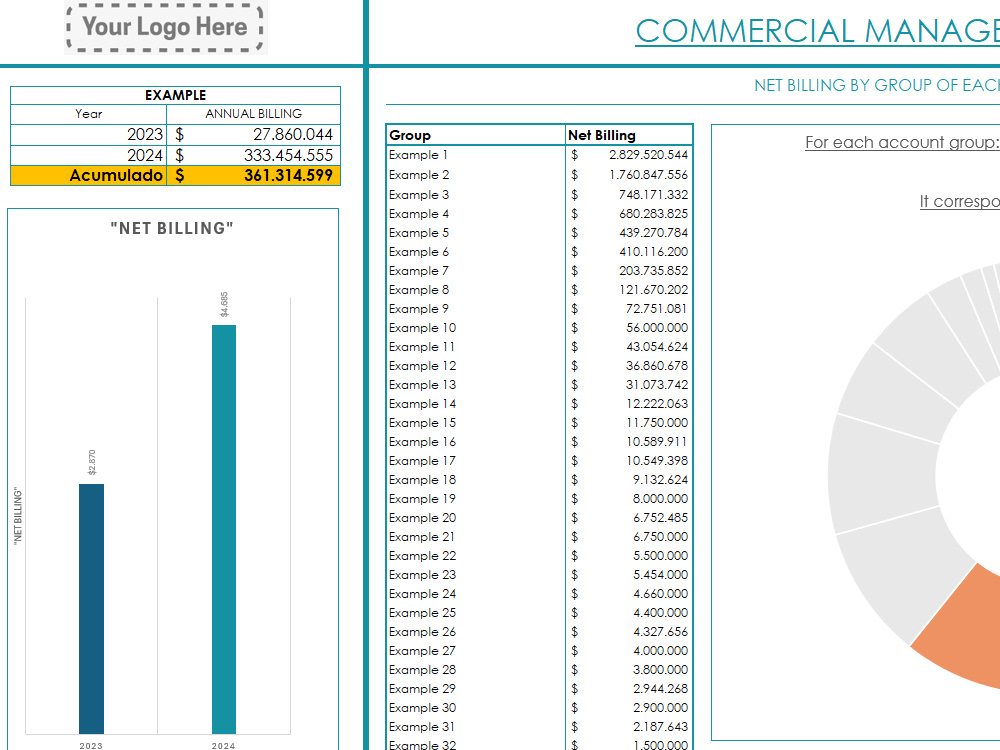Click 'For each account group:' chart heading
The height and width of the screenshot is (750, 1000).
902,142
